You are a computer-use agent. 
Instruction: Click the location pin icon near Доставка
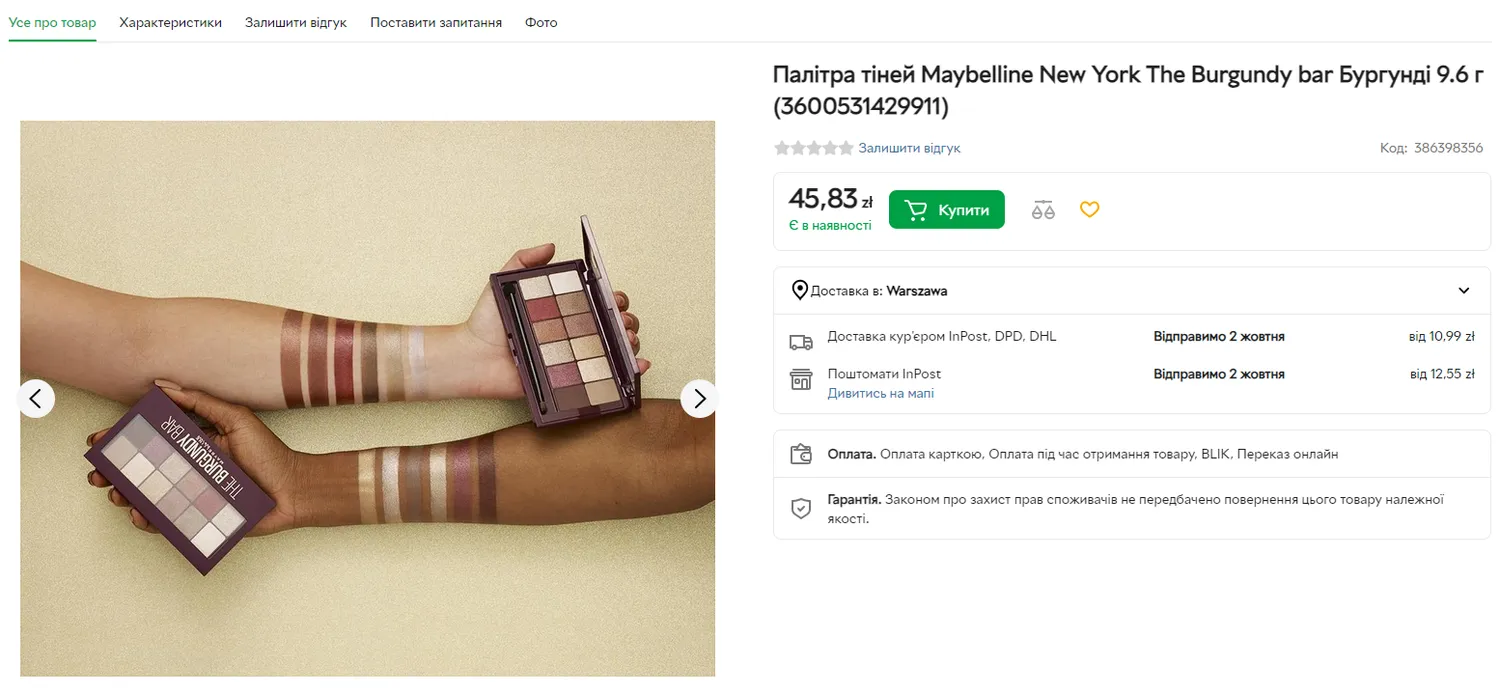point(800,291)
